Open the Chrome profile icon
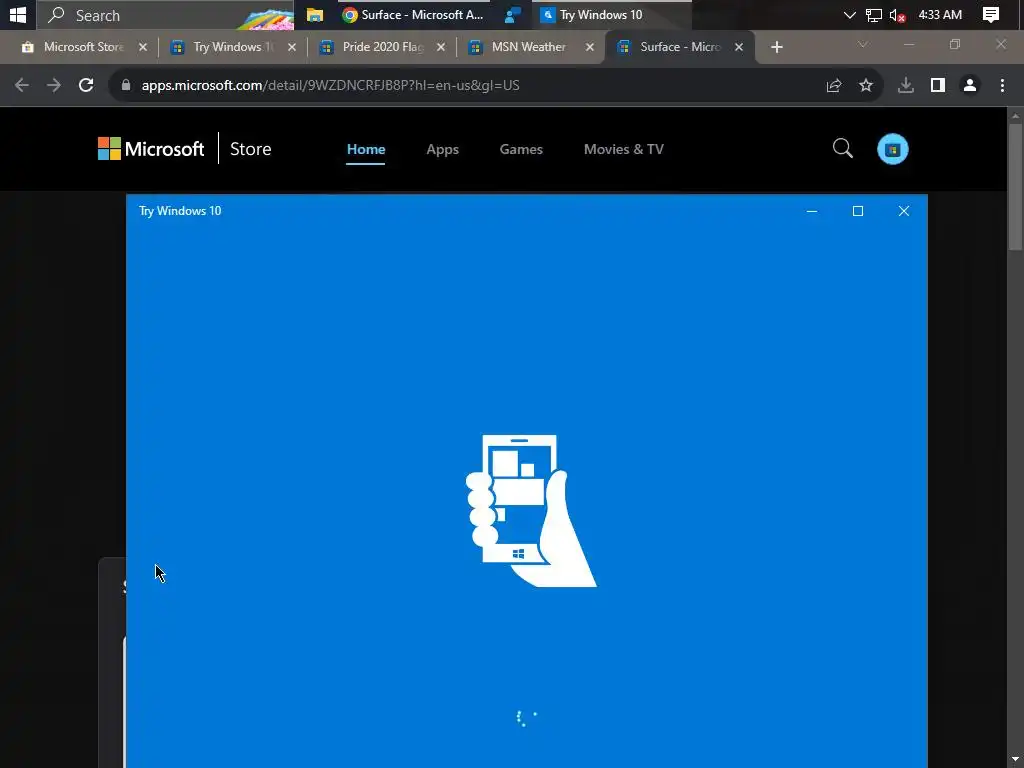Screen dimensions: 1024x768 pos(970,86)
